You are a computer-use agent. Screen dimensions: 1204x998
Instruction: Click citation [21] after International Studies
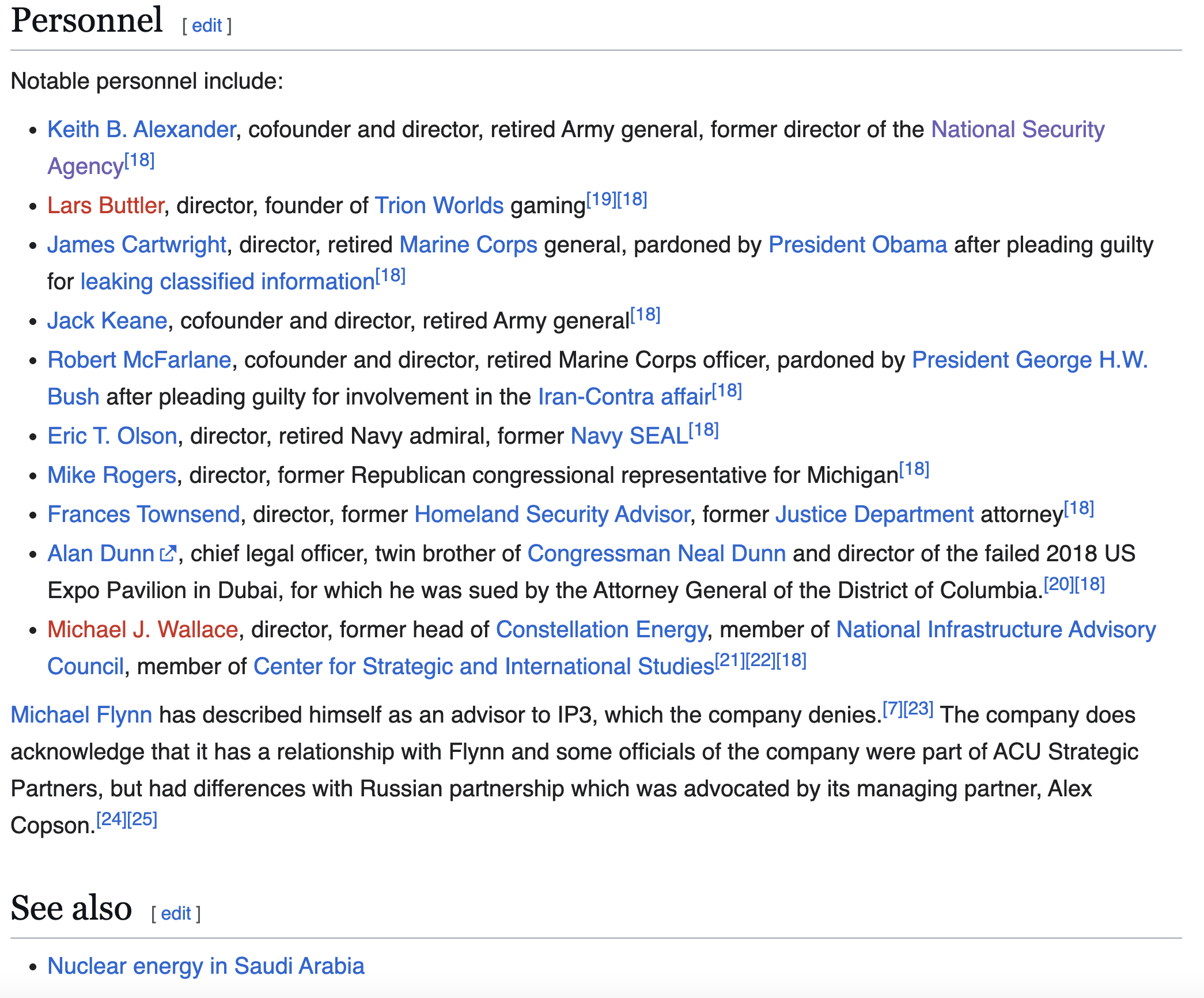click(x=730, y=660)
